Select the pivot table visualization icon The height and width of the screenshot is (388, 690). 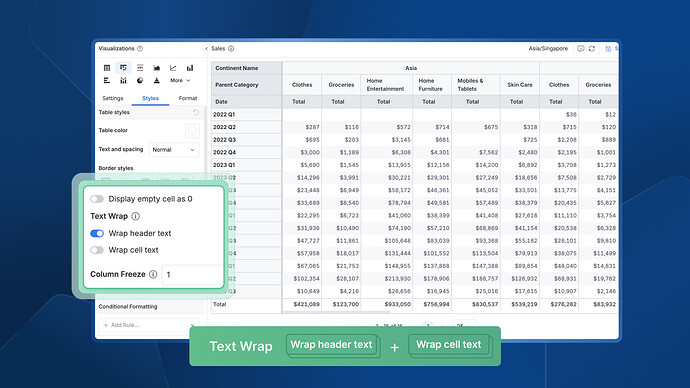coord(123,68)
